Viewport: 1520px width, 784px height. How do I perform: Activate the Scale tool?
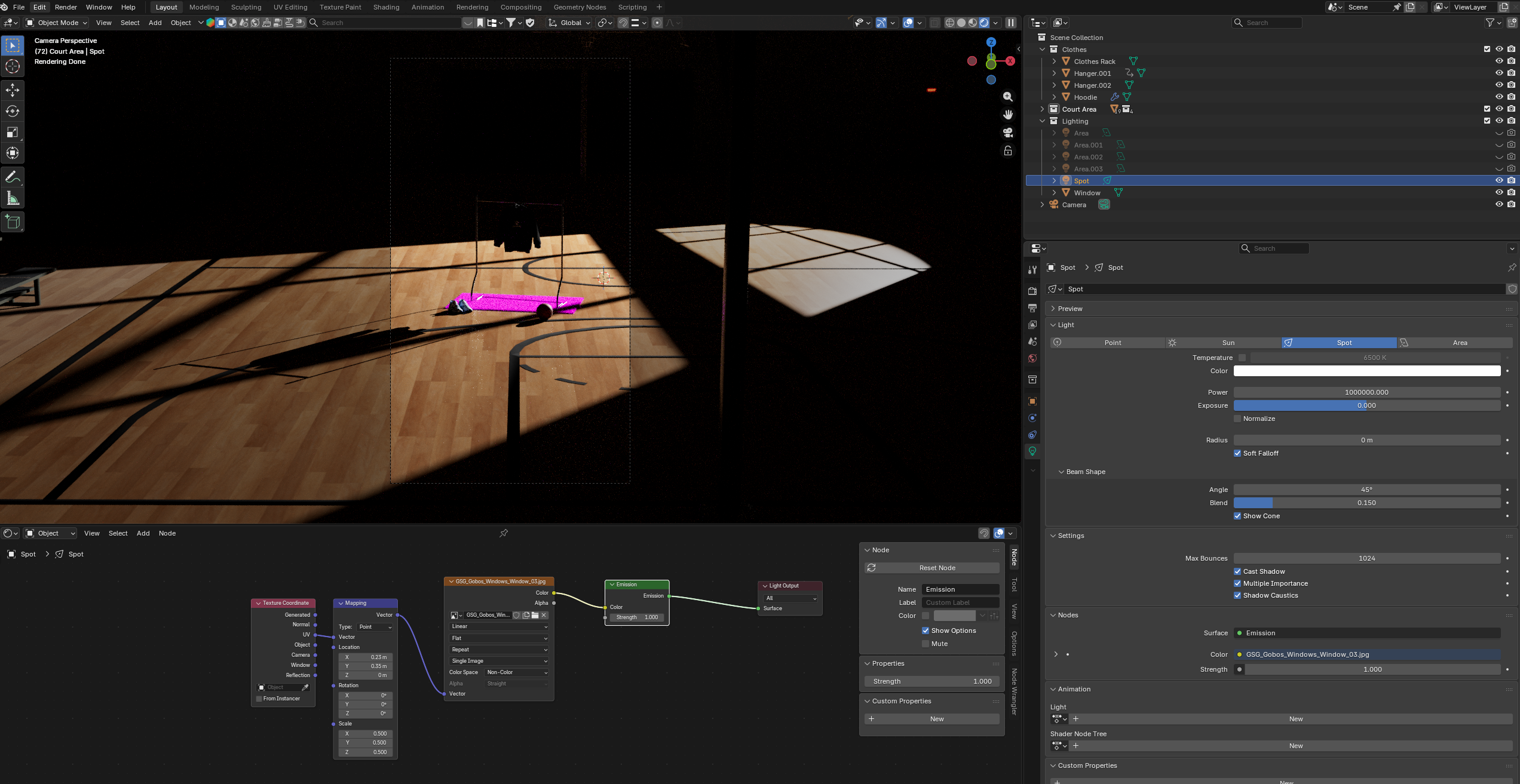13,132
